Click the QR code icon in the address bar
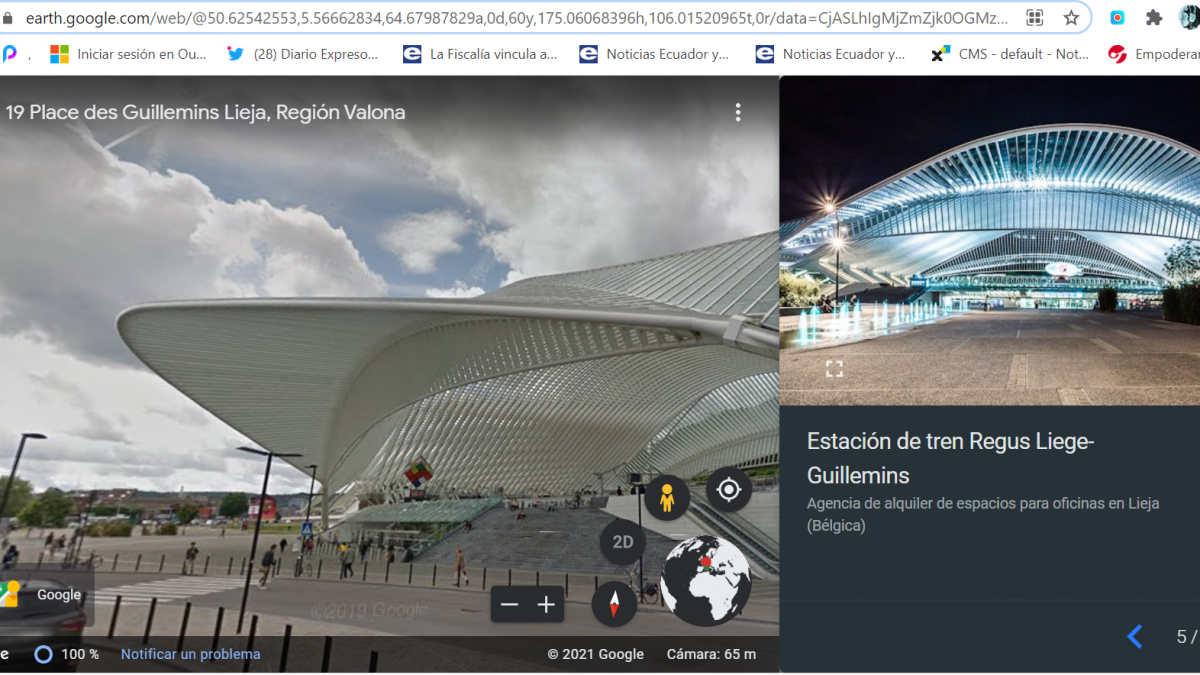The height and width of the screenshot is (675, 1200). click(x=1034, y=17)
